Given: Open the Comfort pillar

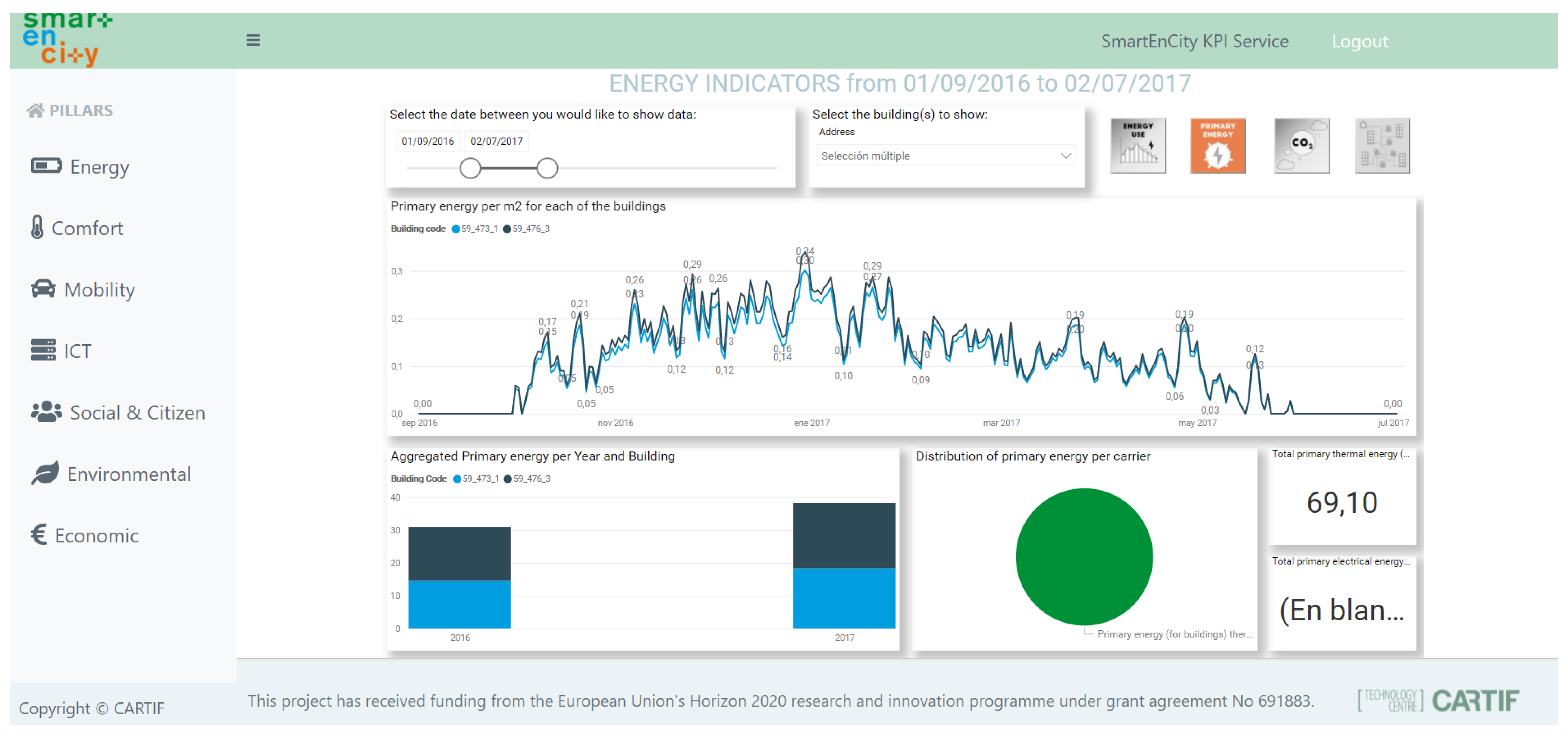Looking at the screenshot, I should point(77,228).
